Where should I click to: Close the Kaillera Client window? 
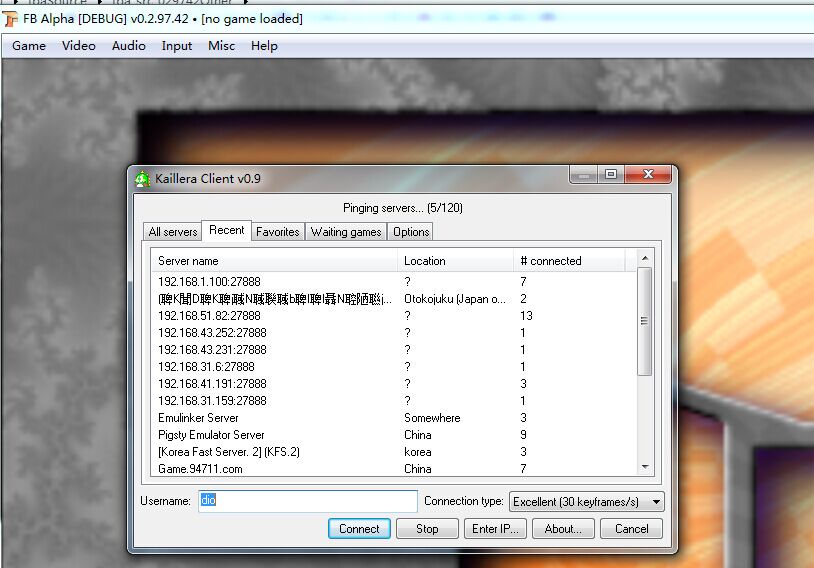click(x=648, y=174)
